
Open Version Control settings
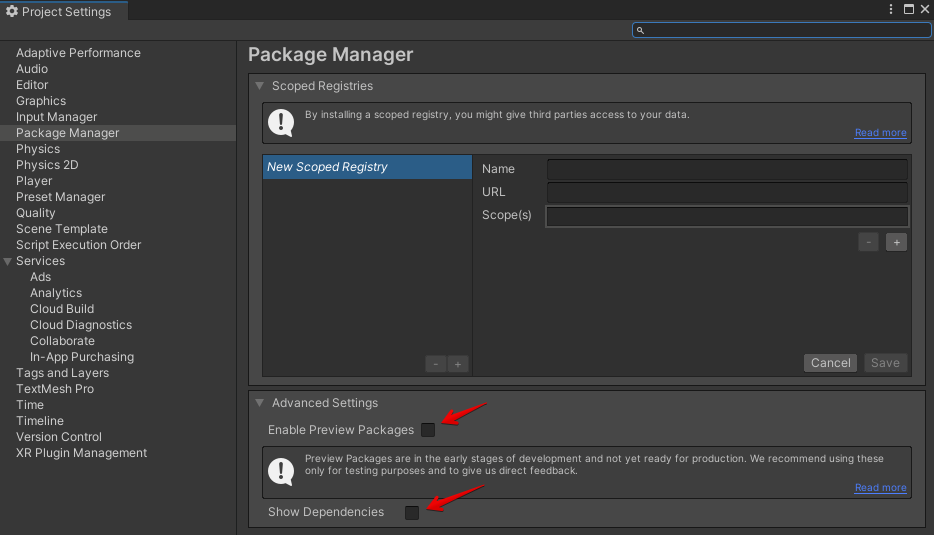coord(58,437)
